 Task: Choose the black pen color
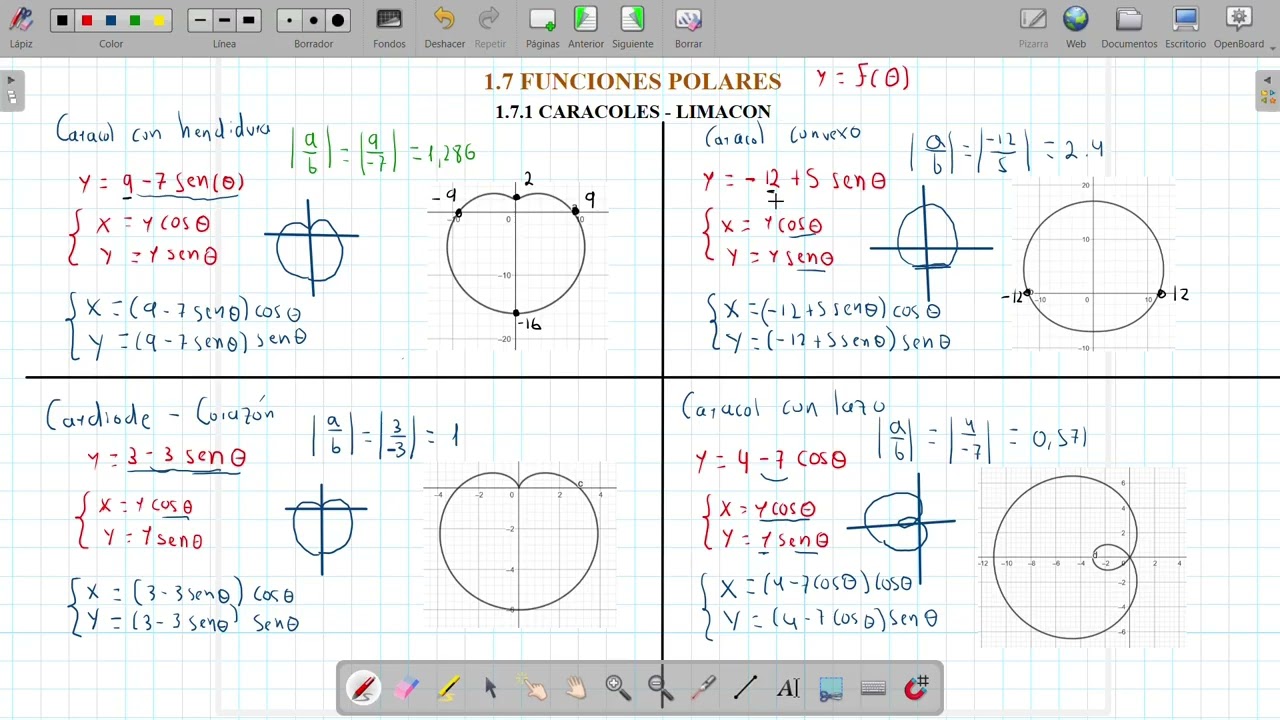tap(63, 20)
